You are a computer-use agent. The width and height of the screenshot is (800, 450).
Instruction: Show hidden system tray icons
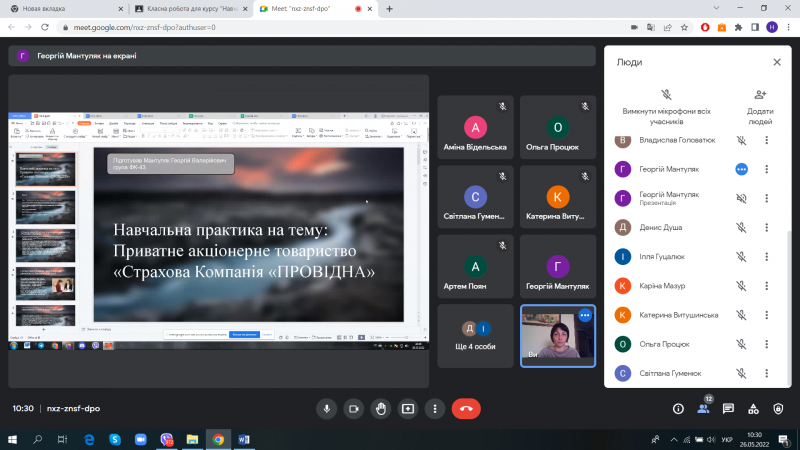pyautogui.click(x=674, y=439)
